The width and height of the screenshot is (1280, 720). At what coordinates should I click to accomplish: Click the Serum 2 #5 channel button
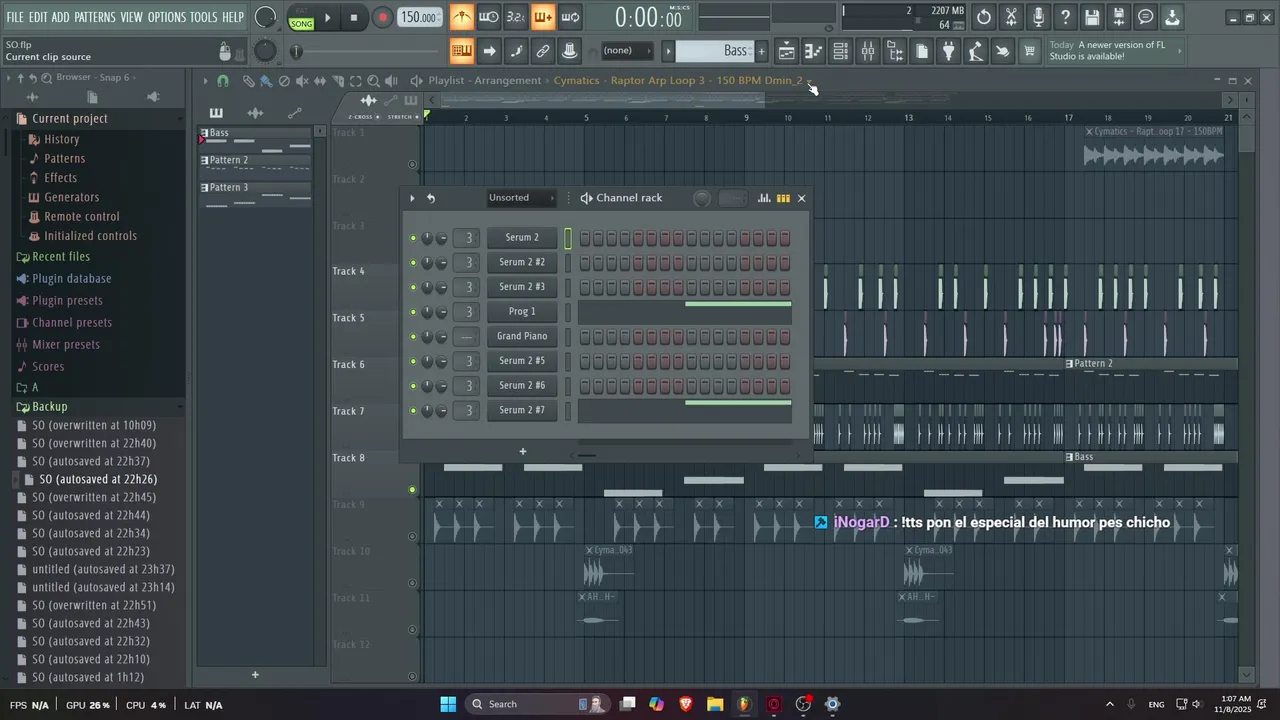tap(522, 361)
